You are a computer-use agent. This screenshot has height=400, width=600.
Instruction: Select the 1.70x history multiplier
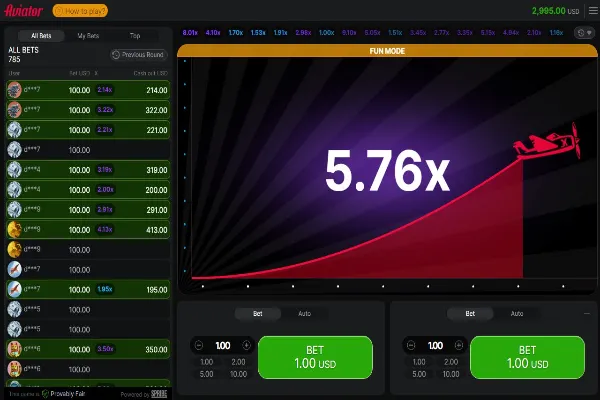[x=236, y=33]
